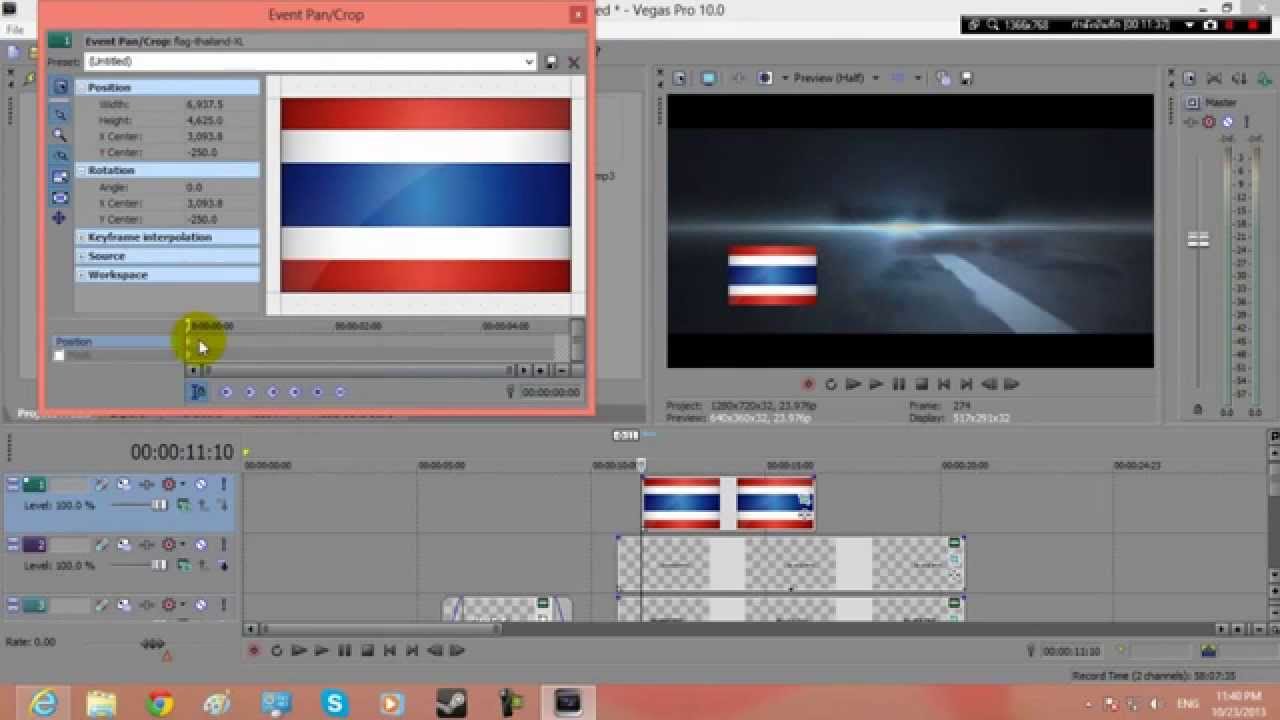1280x720 pixels.
Task: Open the Overlays dropdown arrow in preview
Action: pos(917,78)
